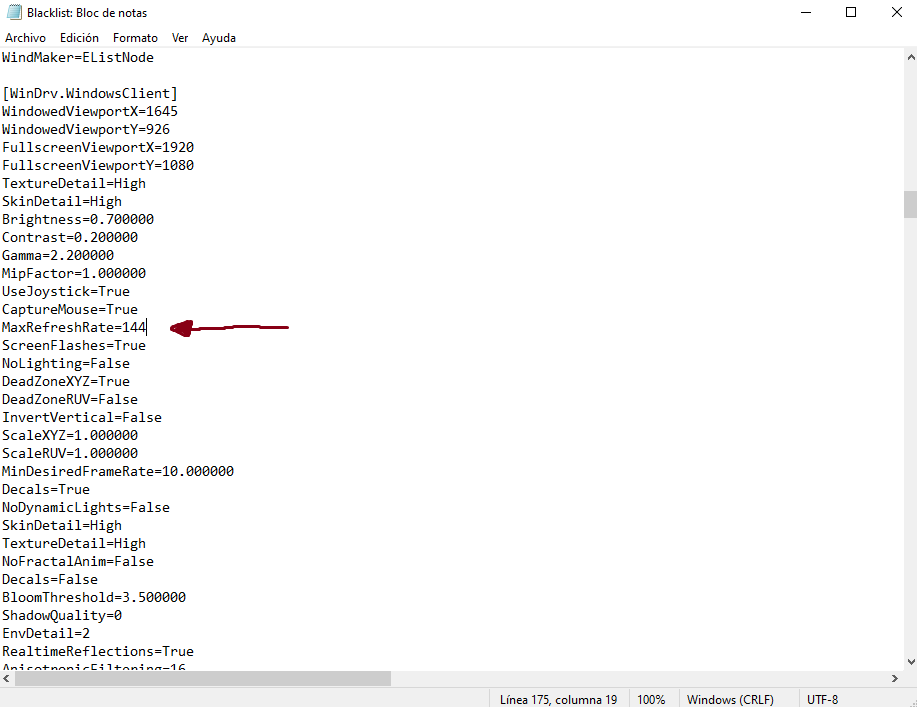Click the horizontal scrollbar thumb
Image resolution: width=917 pixels, height=707 pixels.
coord(203,678)
